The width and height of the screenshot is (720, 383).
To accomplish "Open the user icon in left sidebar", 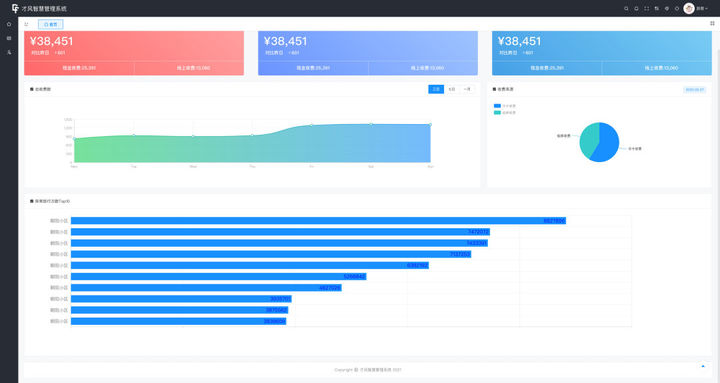I will coord(9,52).
